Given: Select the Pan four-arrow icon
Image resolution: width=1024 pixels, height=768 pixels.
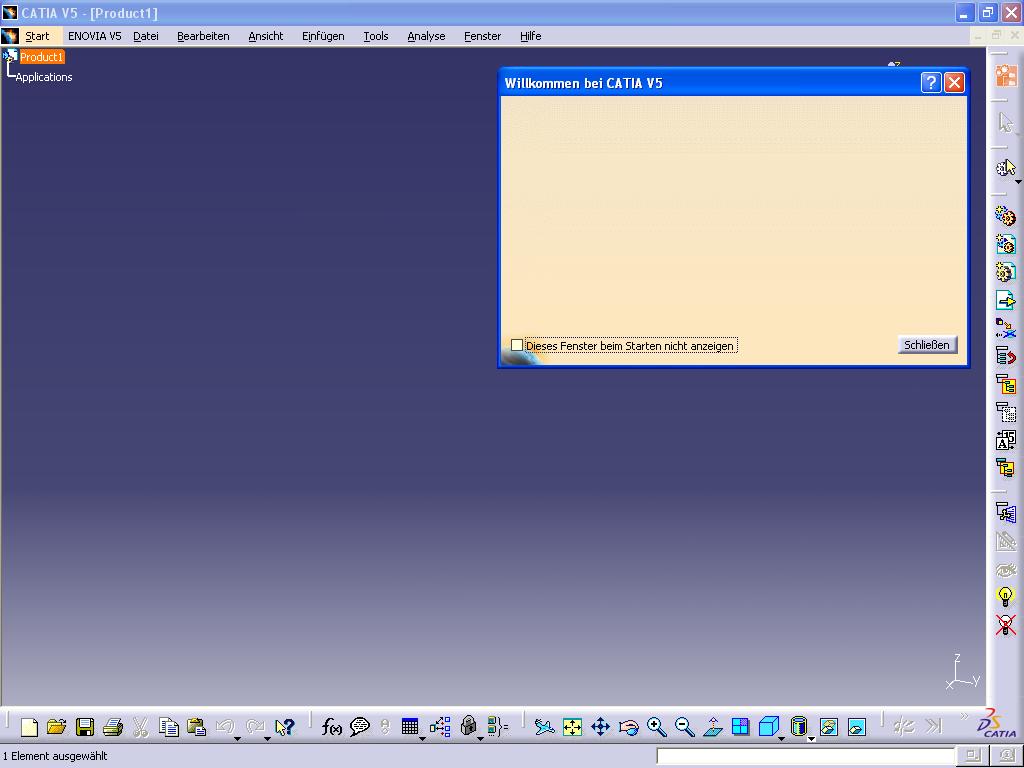Looking at the screenshot, I should tap(600, 727).
